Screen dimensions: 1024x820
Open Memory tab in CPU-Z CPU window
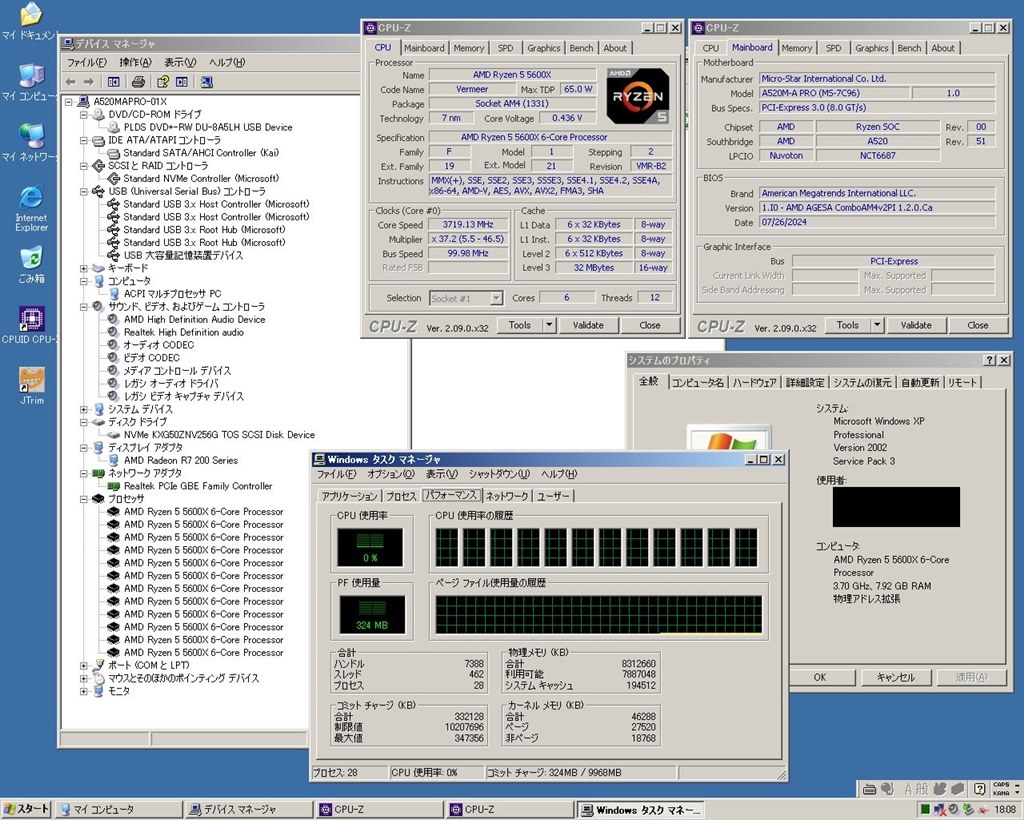pos(469,48)
